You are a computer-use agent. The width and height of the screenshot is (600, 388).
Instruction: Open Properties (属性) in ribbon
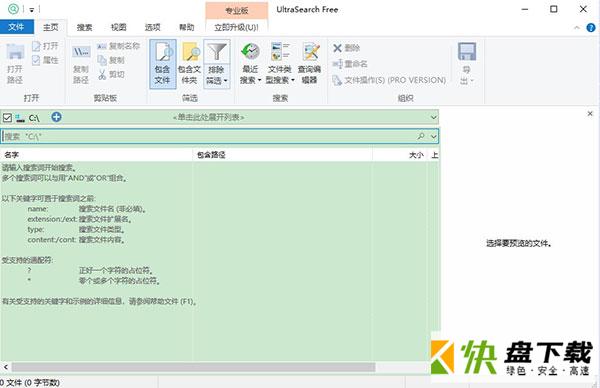[45, 60]
